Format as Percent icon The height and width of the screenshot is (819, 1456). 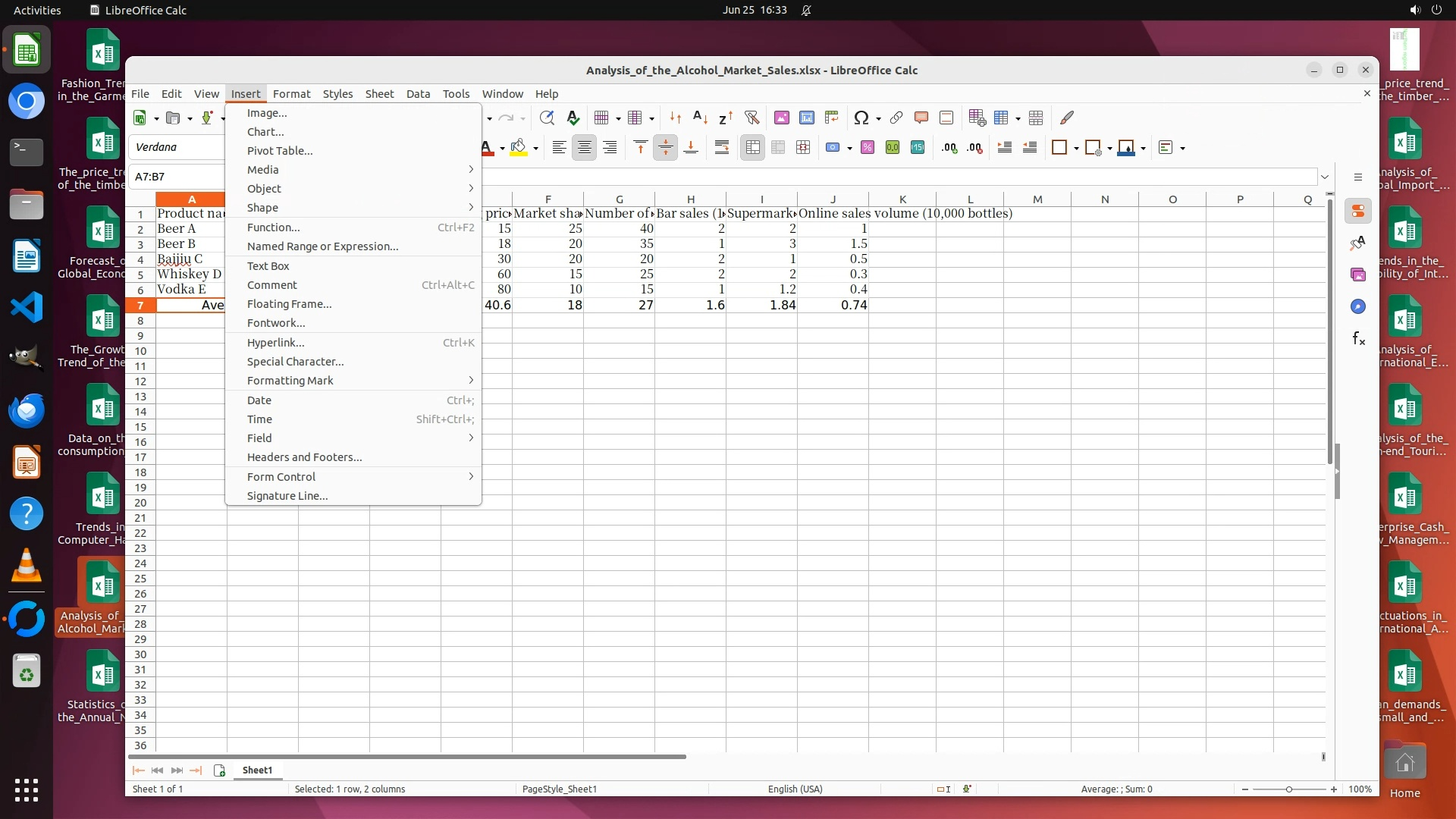tap(868, 148)
